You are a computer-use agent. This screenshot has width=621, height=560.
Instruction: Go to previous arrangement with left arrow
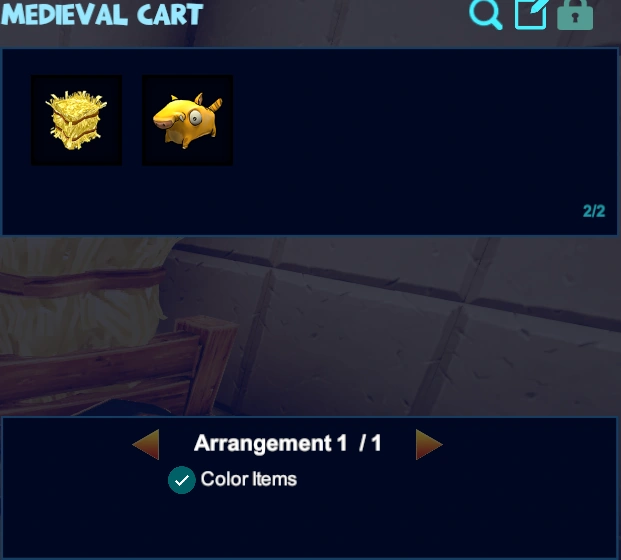click(146, 444)
